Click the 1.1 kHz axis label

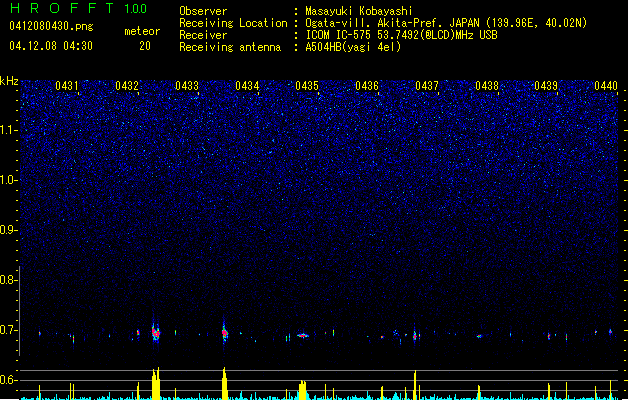(9, 130)
